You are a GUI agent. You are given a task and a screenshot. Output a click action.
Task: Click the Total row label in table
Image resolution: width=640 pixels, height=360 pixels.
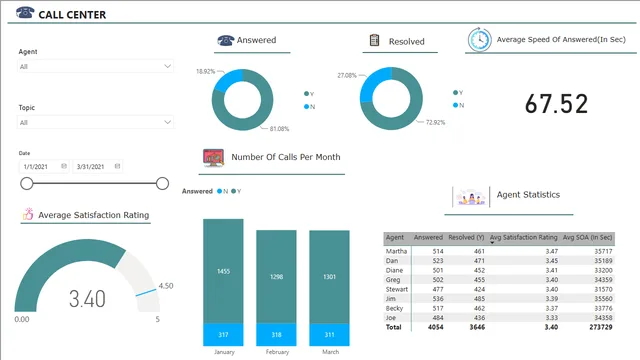pos(393,327)
